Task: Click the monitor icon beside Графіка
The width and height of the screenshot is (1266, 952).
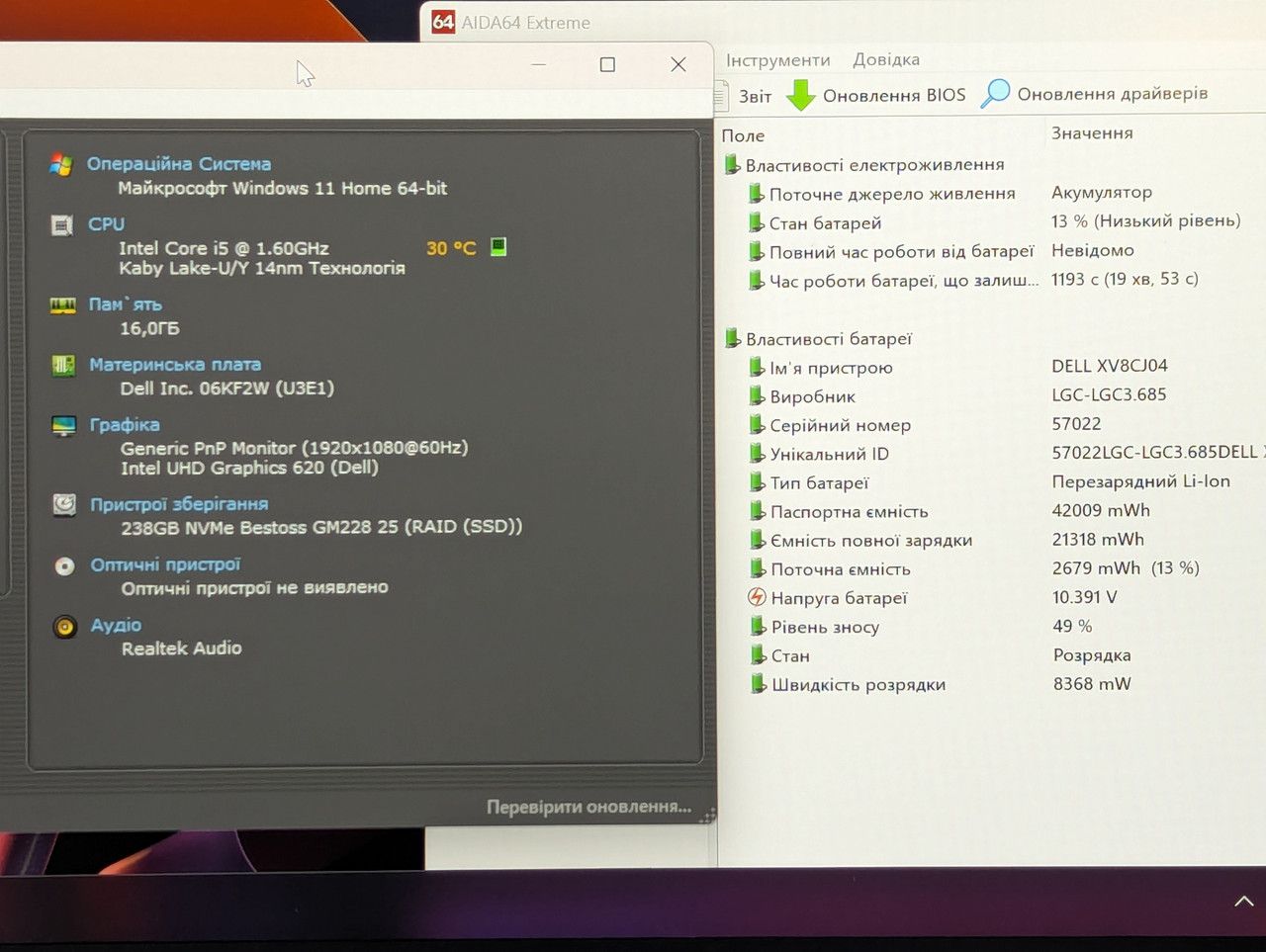Action: click(63, 426)
